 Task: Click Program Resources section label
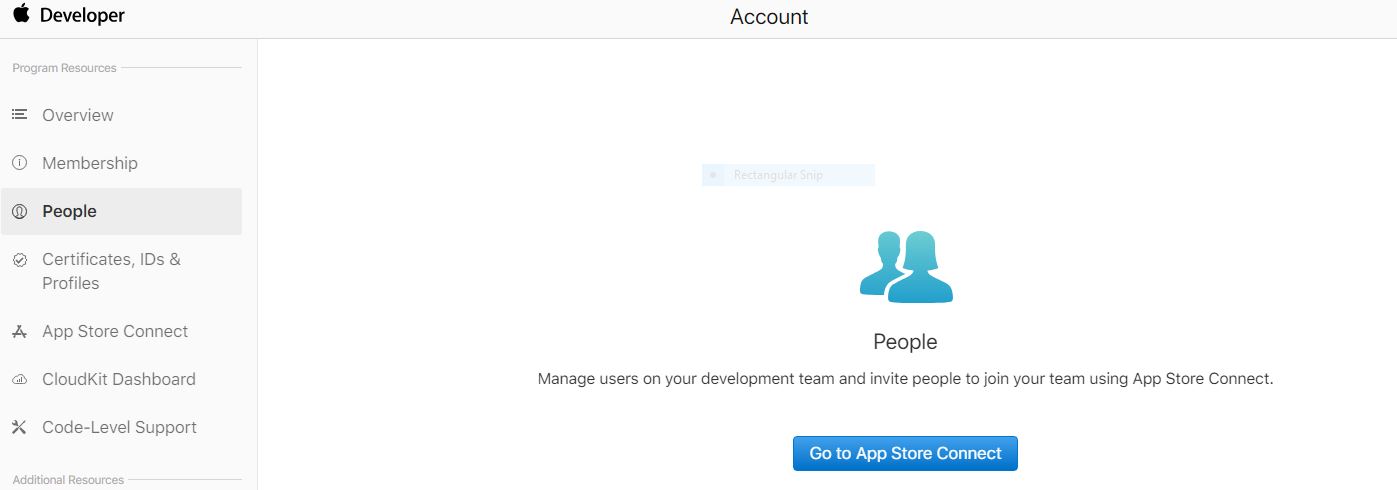[64, 68]
